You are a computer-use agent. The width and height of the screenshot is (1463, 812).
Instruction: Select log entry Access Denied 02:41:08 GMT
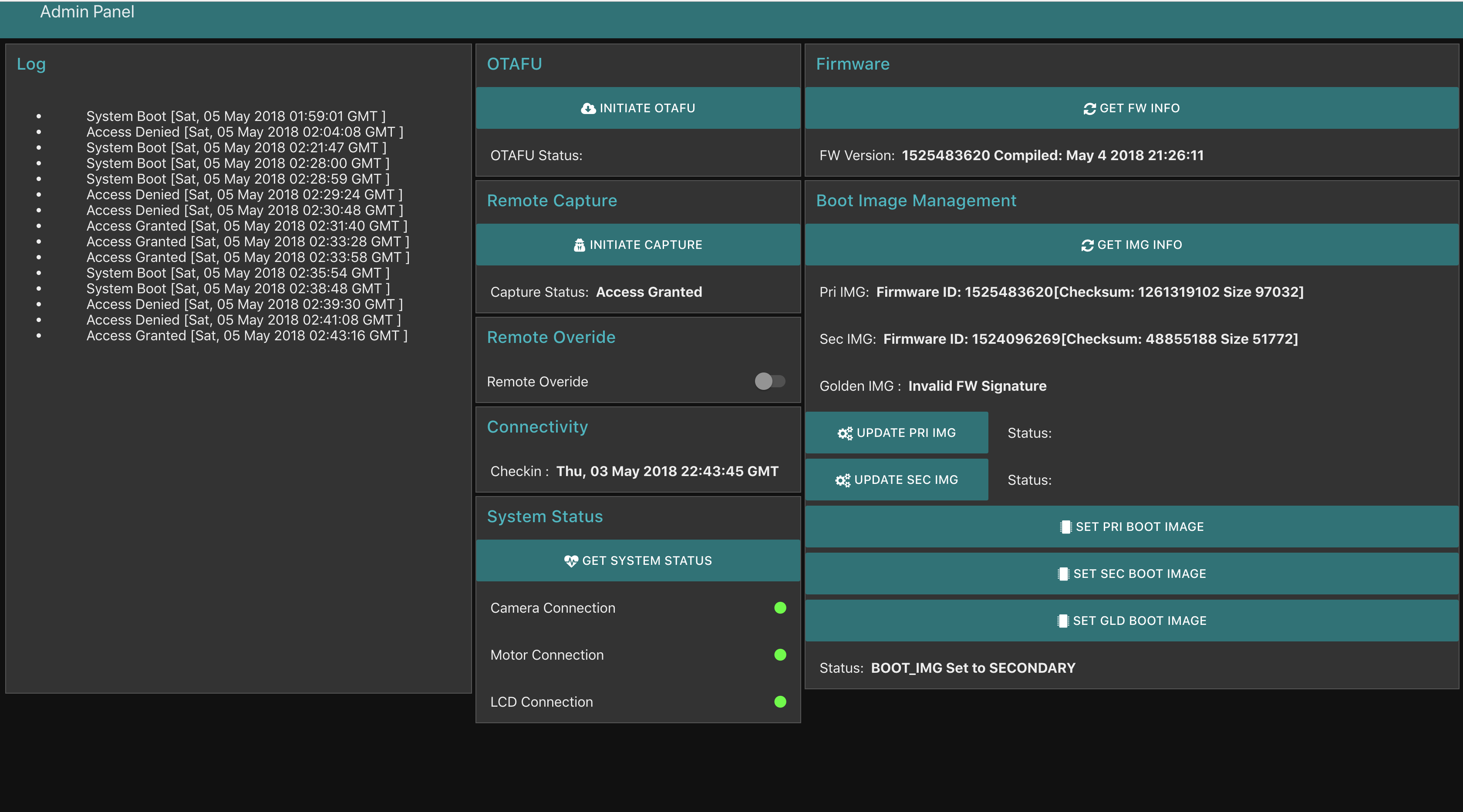tap(244, 320)
